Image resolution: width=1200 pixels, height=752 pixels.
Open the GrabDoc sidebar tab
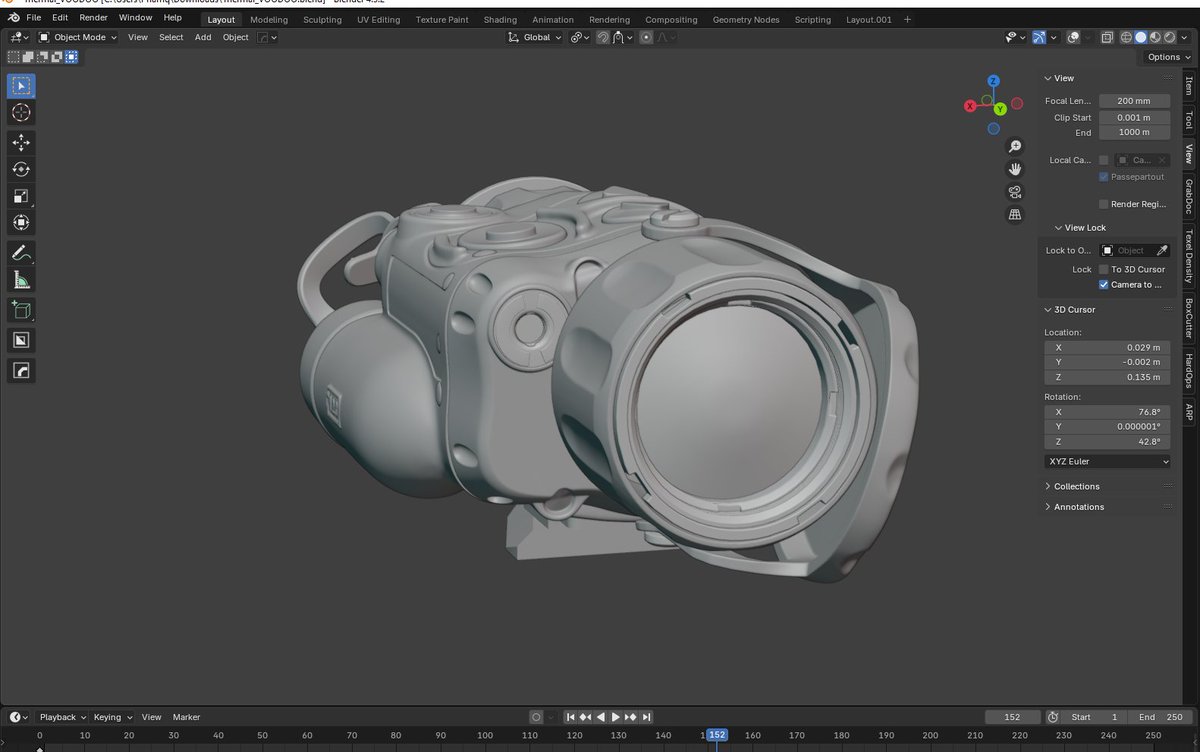click(1189, 197)
